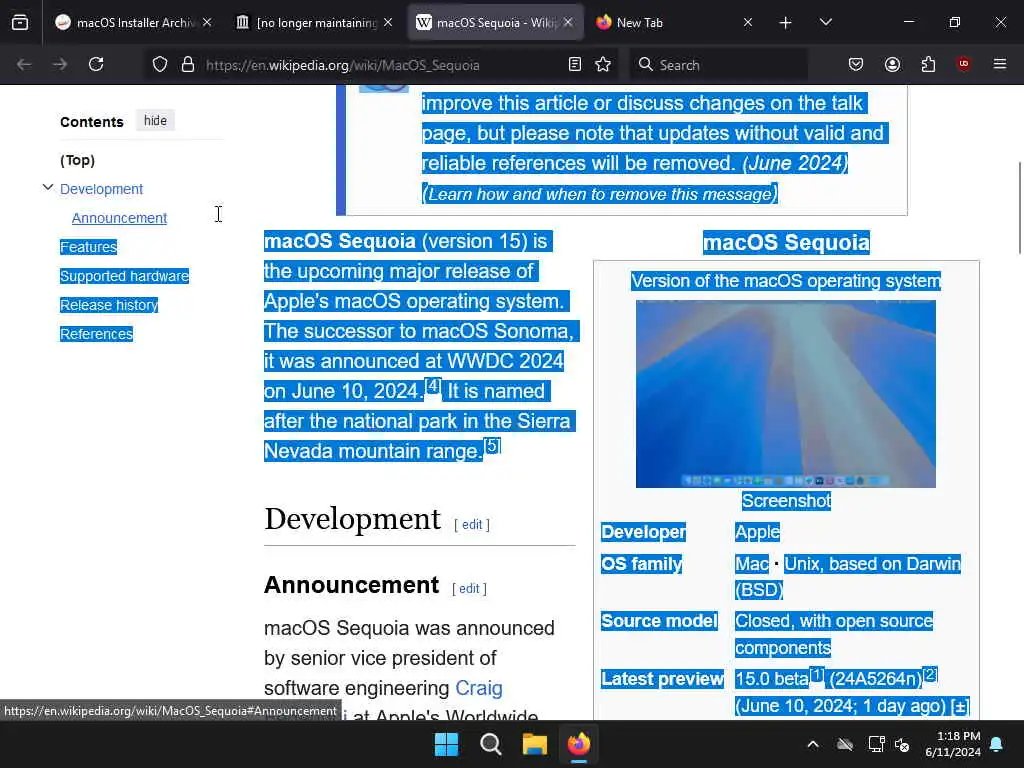Edit the Development section
Screen dimensions: 1024x768
tap(472, 524)
